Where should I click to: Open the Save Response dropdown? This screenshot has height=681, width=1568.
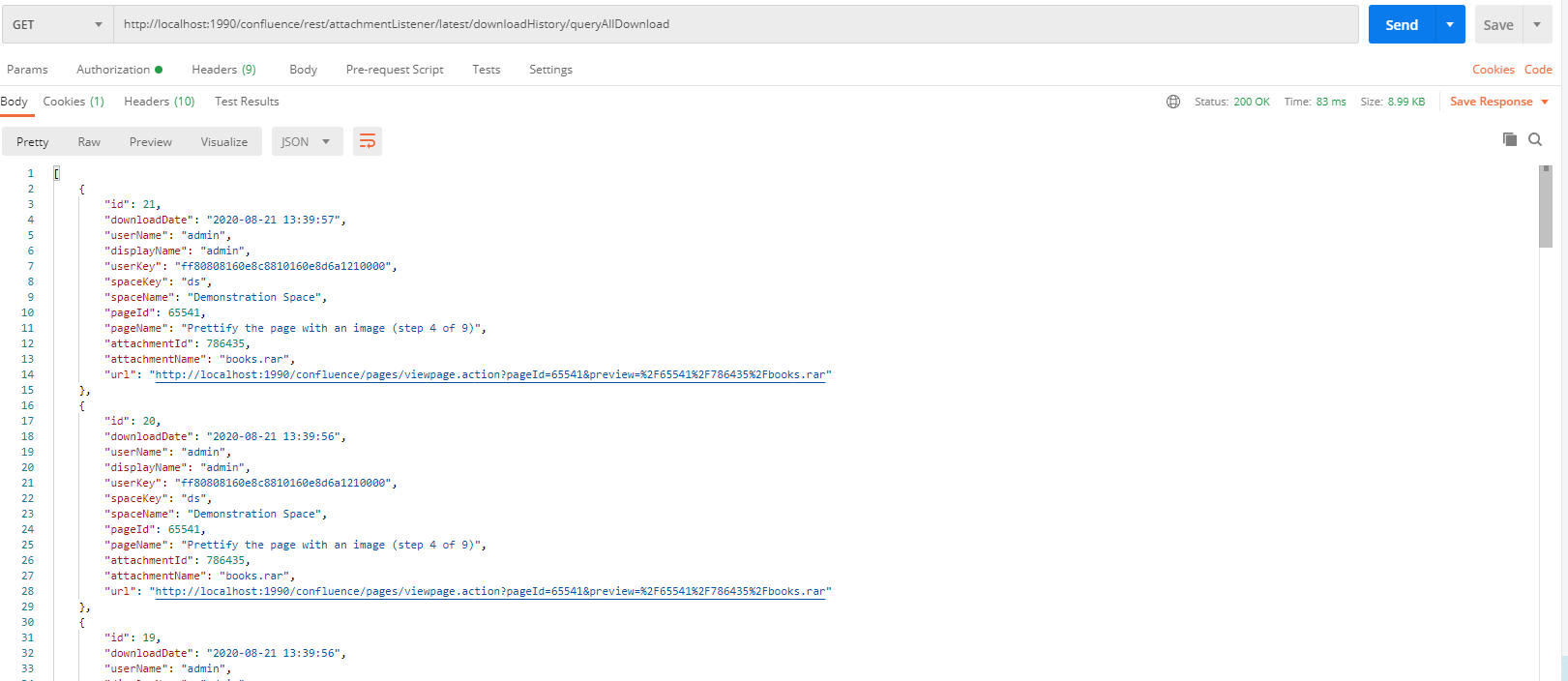[1498, 102]
